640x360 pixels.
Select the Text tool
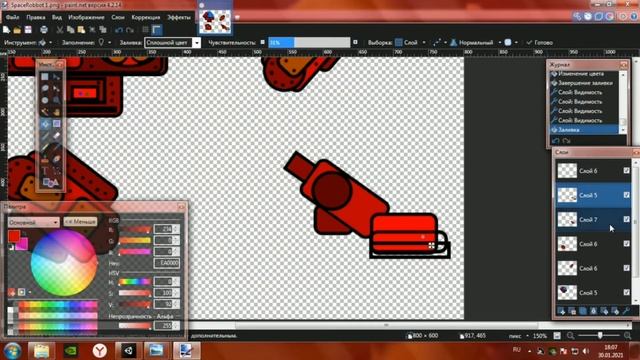point(45,171)
